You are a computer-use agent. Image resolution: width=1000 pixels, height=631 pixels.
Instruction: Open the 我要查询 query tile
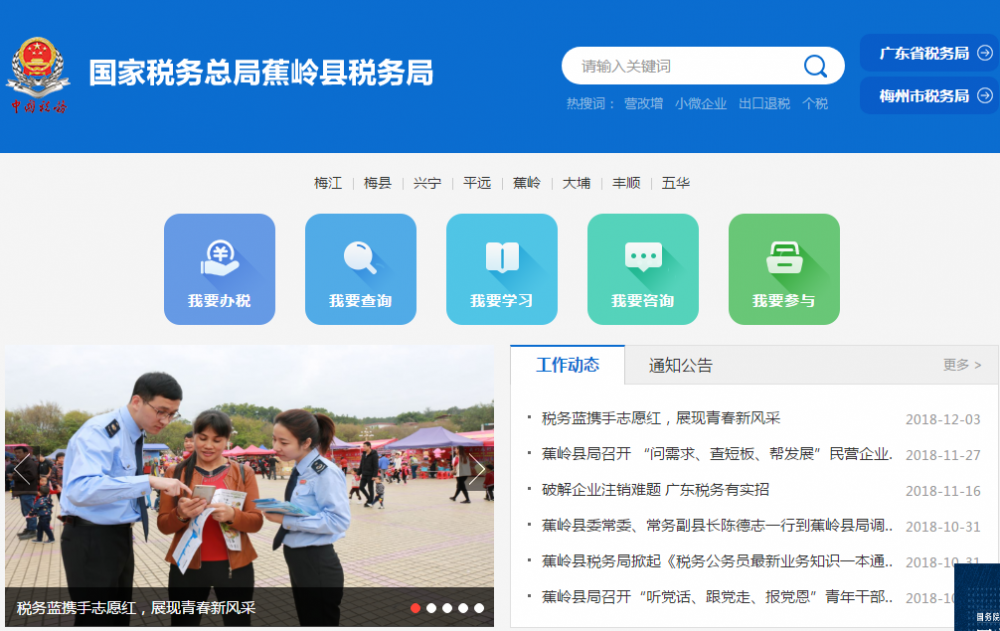coord(360,269)
